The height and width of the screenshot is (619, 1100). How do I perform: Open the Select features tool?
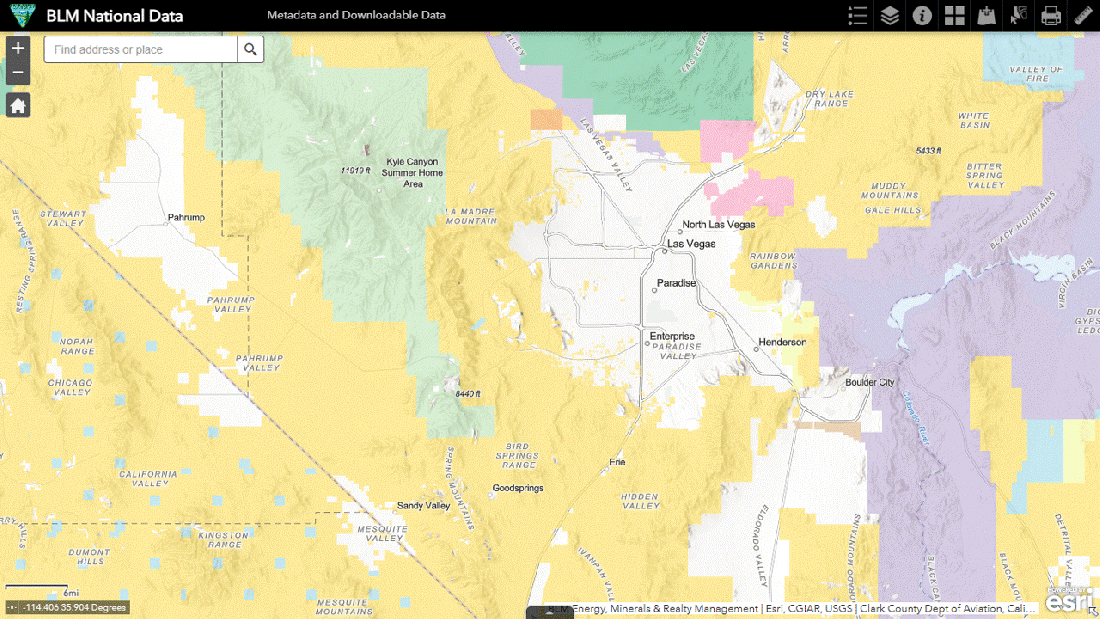point(1019,15)
